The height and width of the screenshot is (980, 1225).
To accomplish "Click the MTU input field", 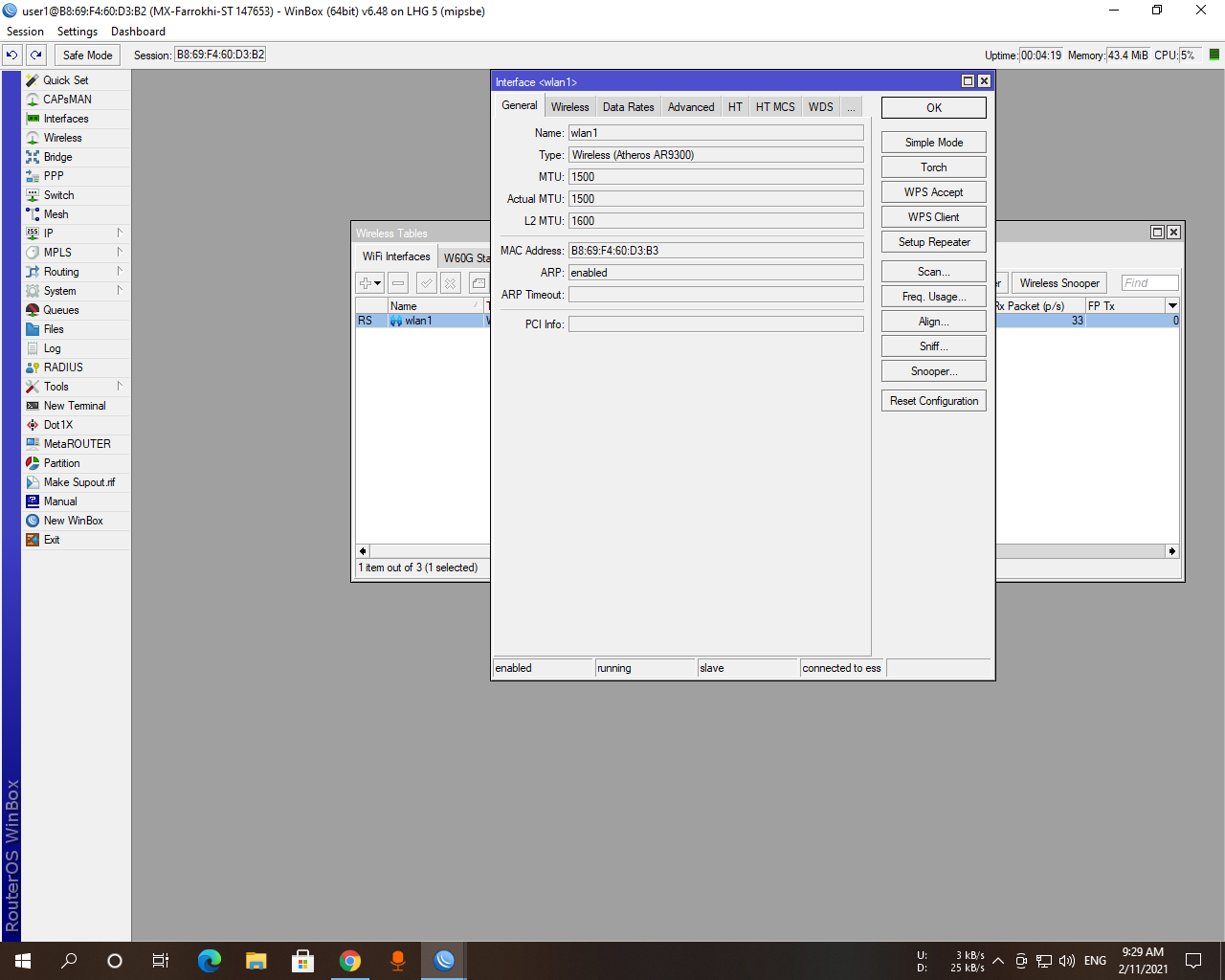I will pos(715,176).
